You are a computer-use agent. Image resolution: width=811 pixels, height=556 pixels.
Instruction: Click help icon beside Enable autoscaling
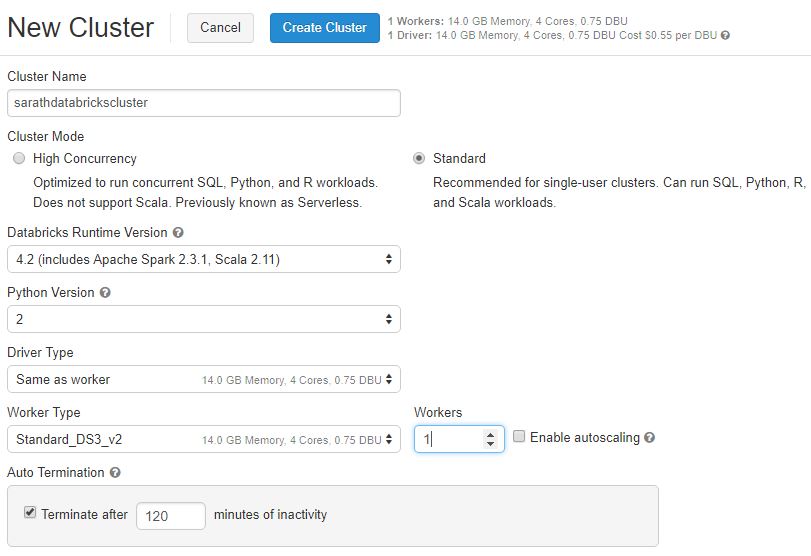(650, 438)
